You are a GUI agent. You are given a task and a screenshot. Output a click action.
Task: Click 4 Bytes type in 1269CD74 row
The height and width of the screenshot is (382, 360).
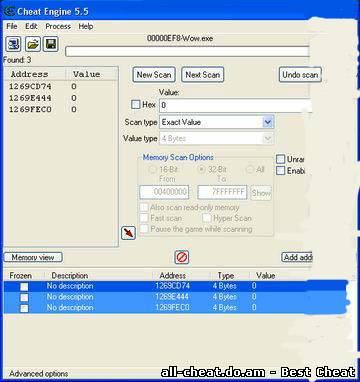pos(225,286)
